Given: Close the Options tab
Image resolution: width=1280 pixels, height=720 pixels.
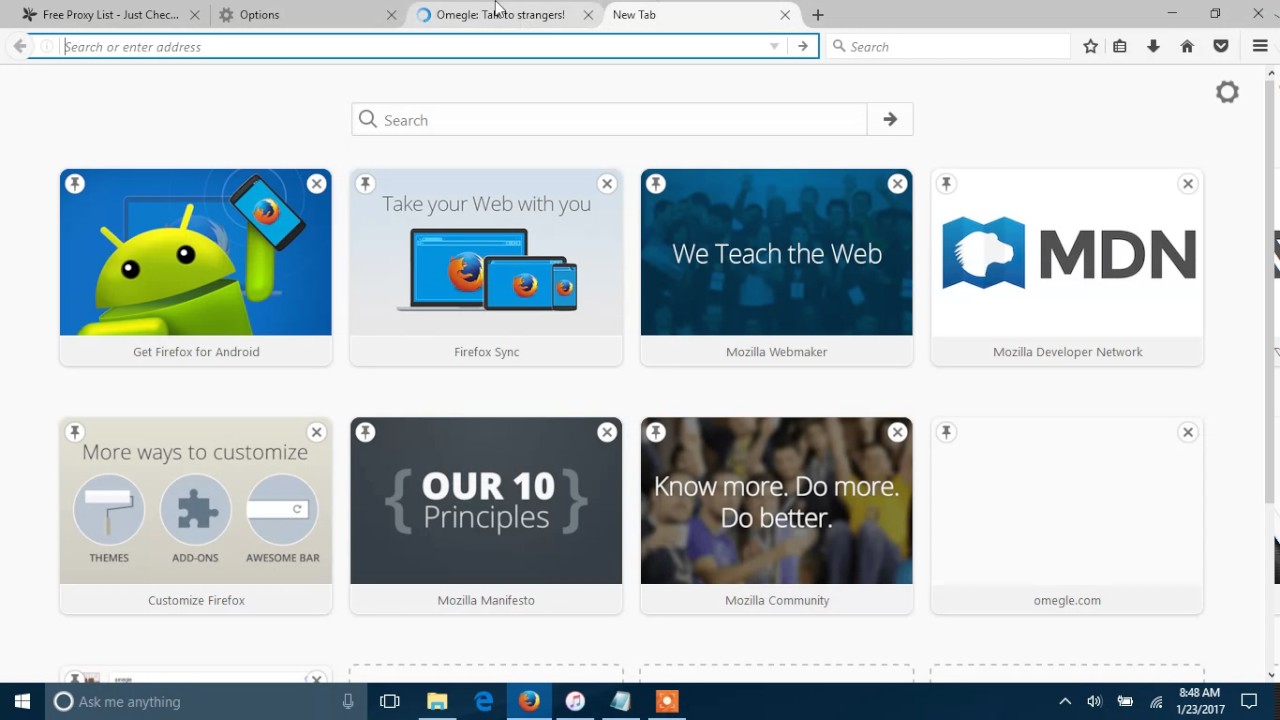Looking at the screenshot, I should [x=391, y=15].
